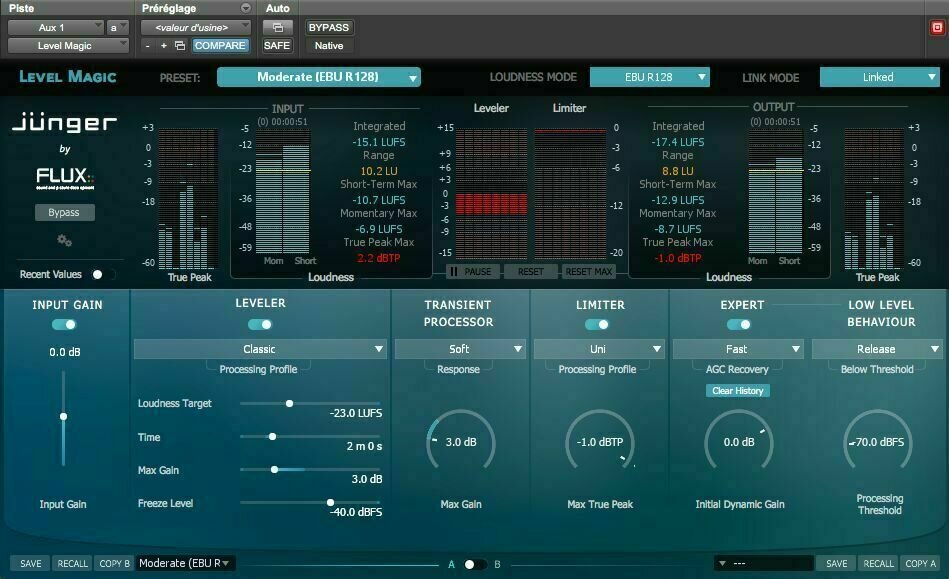The height and width of the screenshot is (579, 949).
Task: Disable the Limiter section toggle
Action: 599,324
